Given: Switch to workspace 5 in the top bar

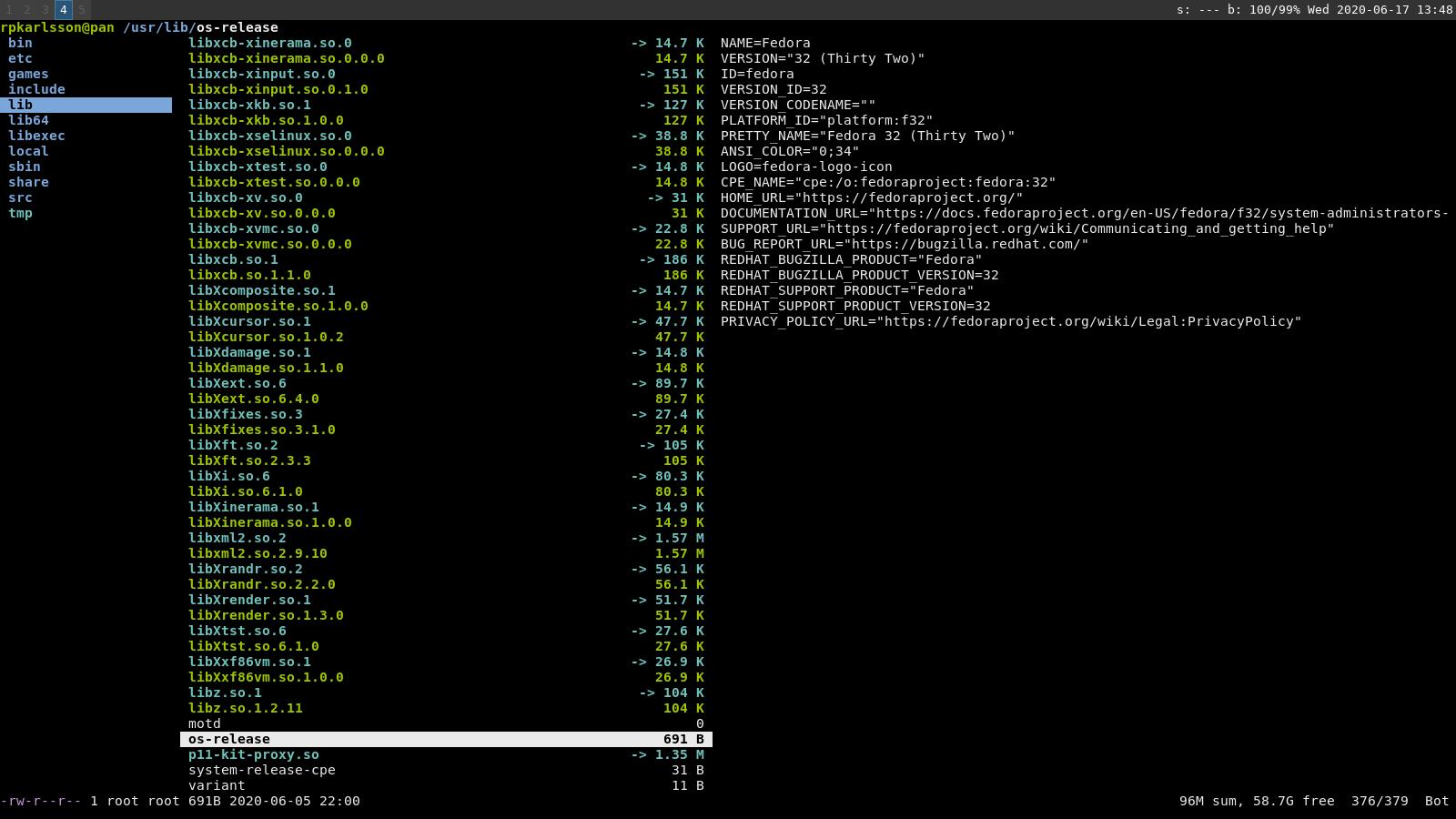Looking at the screenshot, I should [x=82, y=9].
